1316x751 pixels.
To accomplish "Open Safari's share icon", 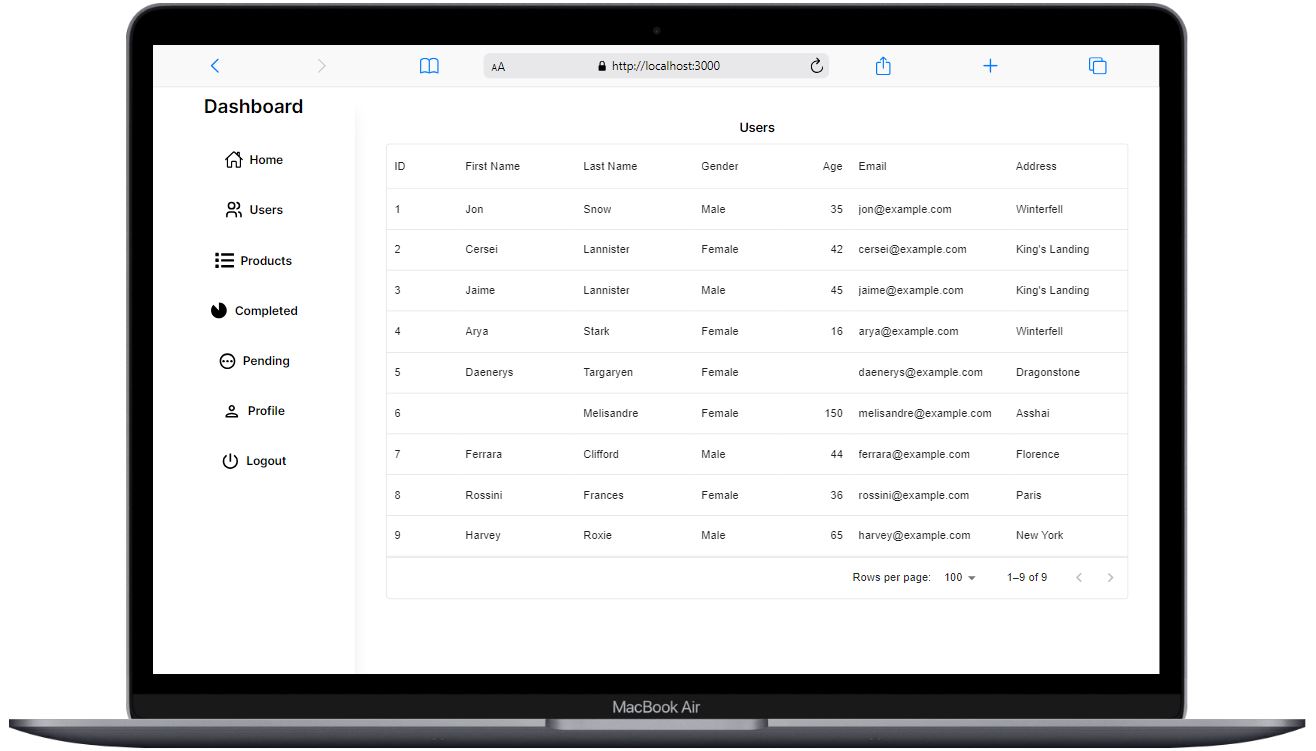I will [x=883, y=65].
